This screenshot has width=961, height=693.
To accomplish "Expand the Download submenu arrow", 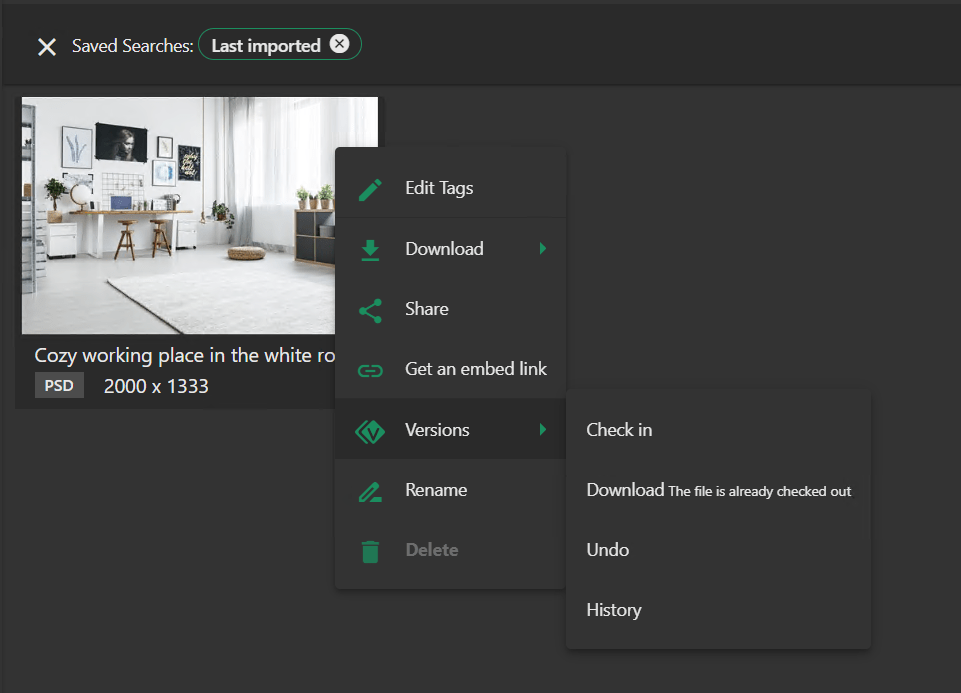I will pyautogui.click(x=543, y=249).
